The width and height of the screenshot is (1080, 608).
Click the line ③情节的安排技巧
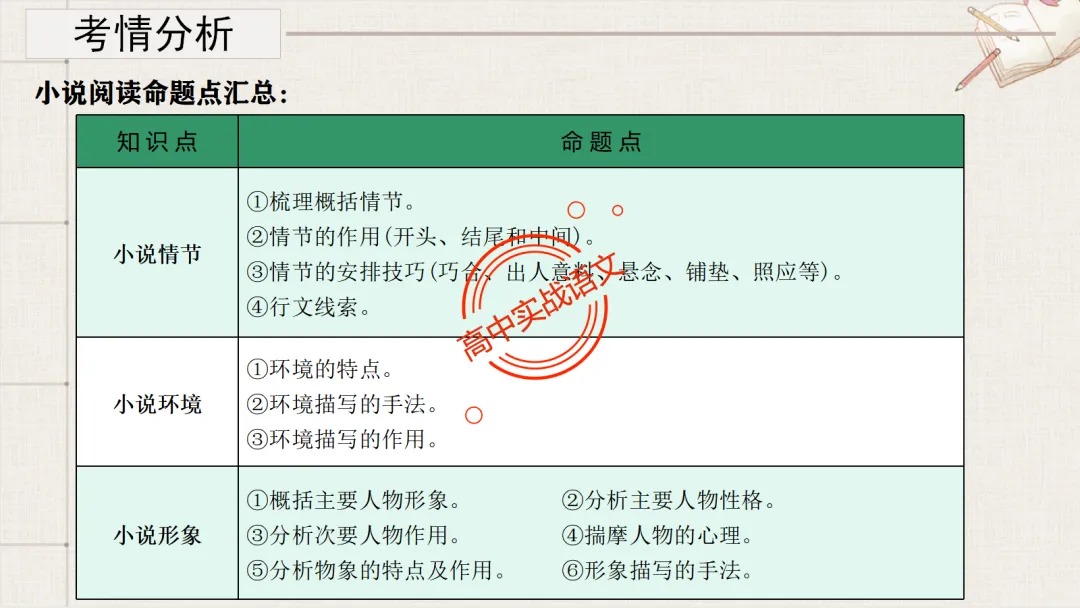coord(545,272)
